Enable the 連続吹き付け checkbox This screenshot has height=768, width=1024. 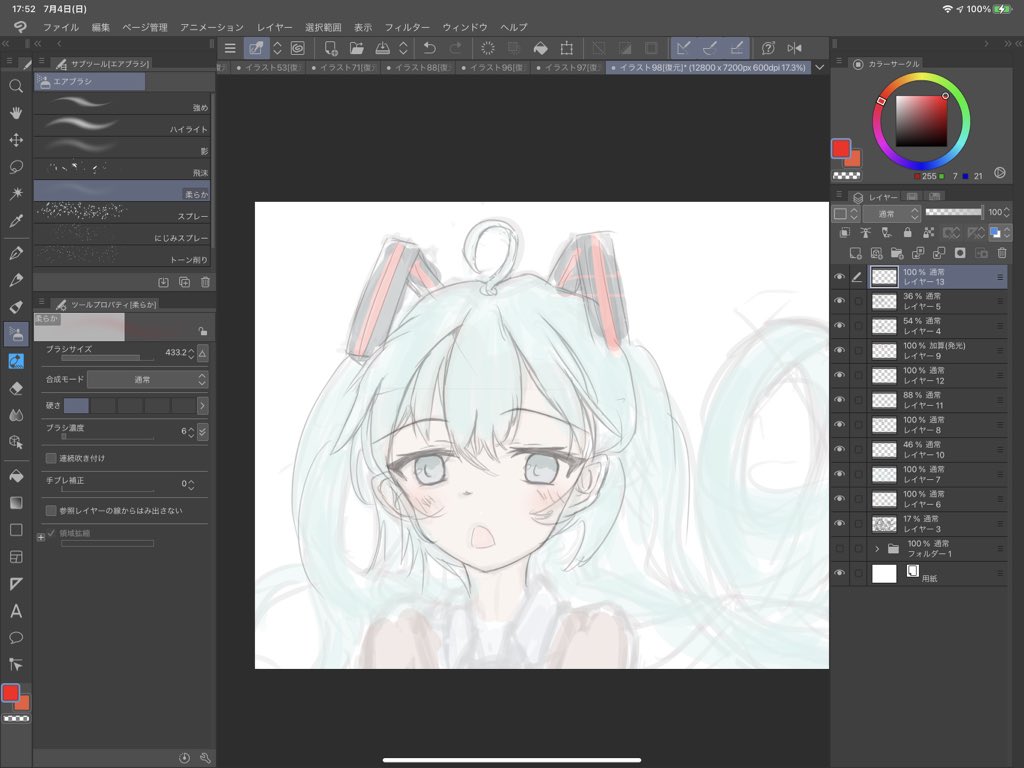(x=51, y=458)
